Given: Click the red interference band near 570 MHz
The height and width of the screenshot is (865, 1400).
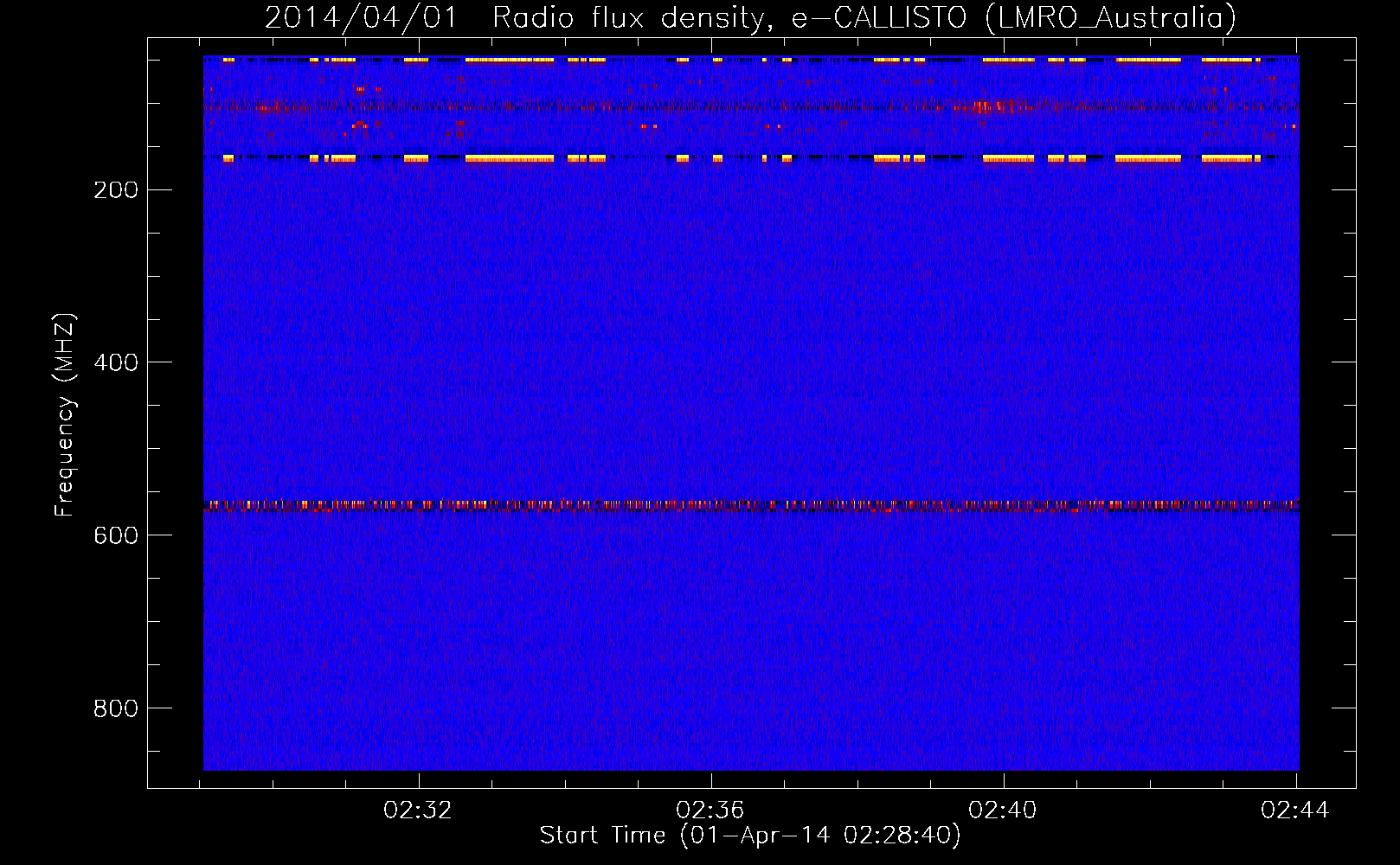Looking at the screenshot, I should click(751, 506).
